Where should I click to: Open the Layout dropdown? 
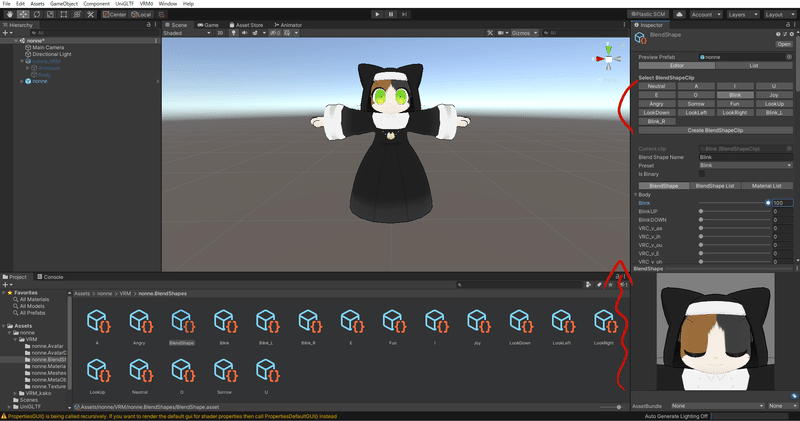pos(780,14)
